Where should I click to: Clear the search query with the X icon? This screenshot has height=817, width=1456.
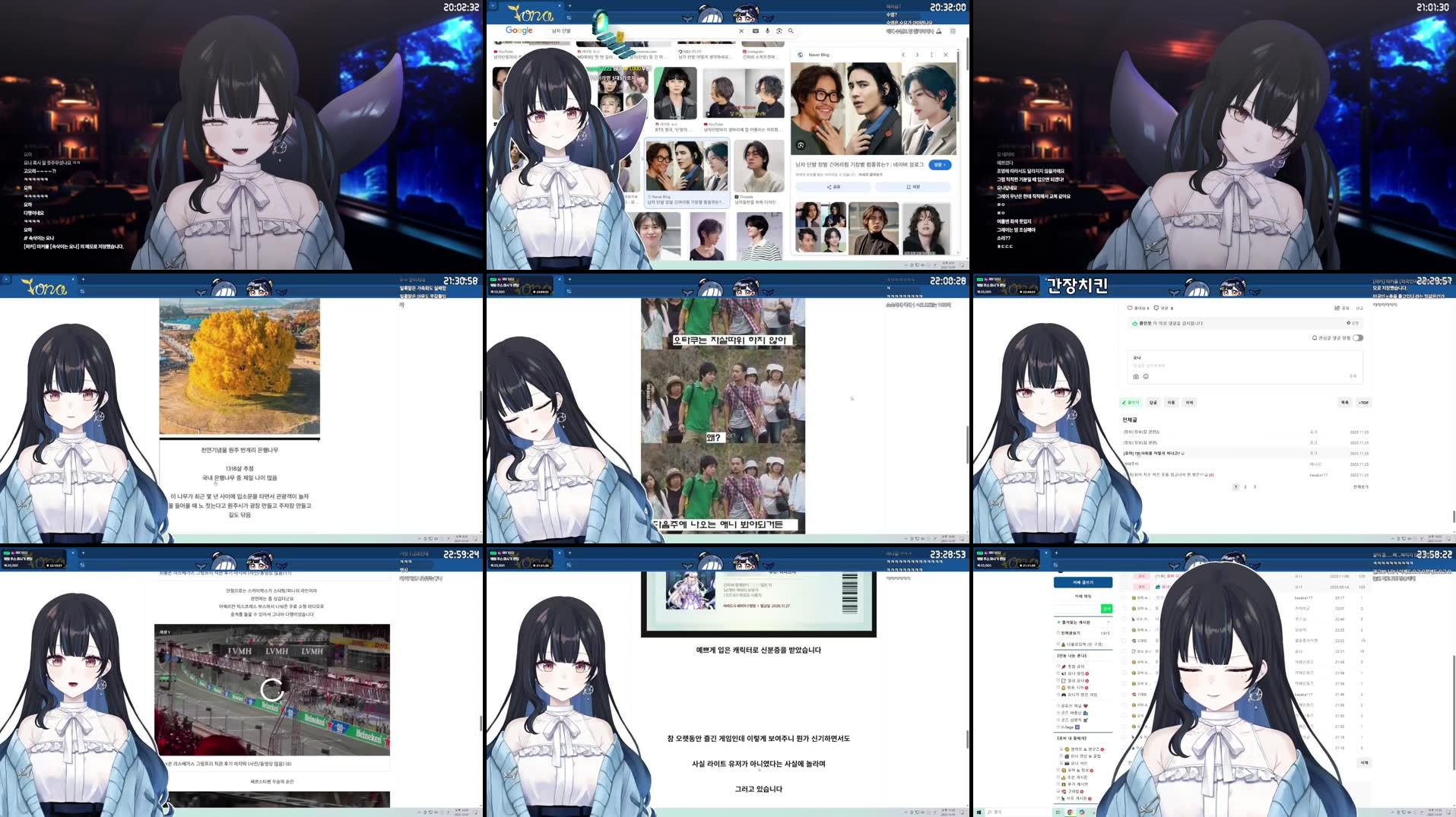tap(742, 30)
